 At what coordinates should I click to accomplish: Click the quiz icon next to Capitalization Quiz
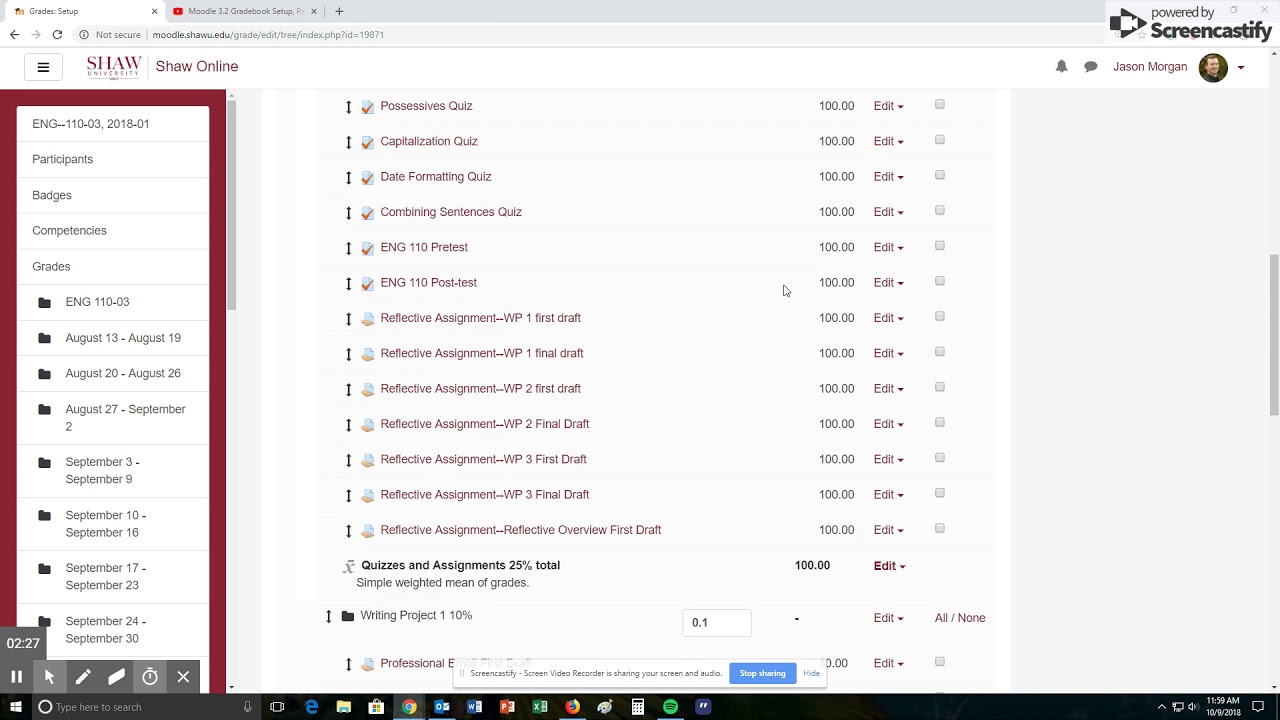(x=368, y=142)
